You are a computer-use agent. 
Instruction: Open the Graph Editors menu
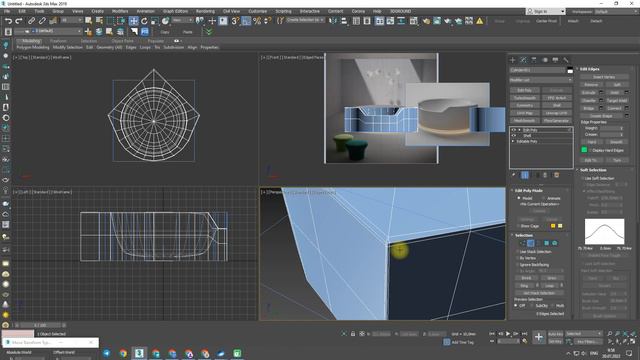coord(176,11)
